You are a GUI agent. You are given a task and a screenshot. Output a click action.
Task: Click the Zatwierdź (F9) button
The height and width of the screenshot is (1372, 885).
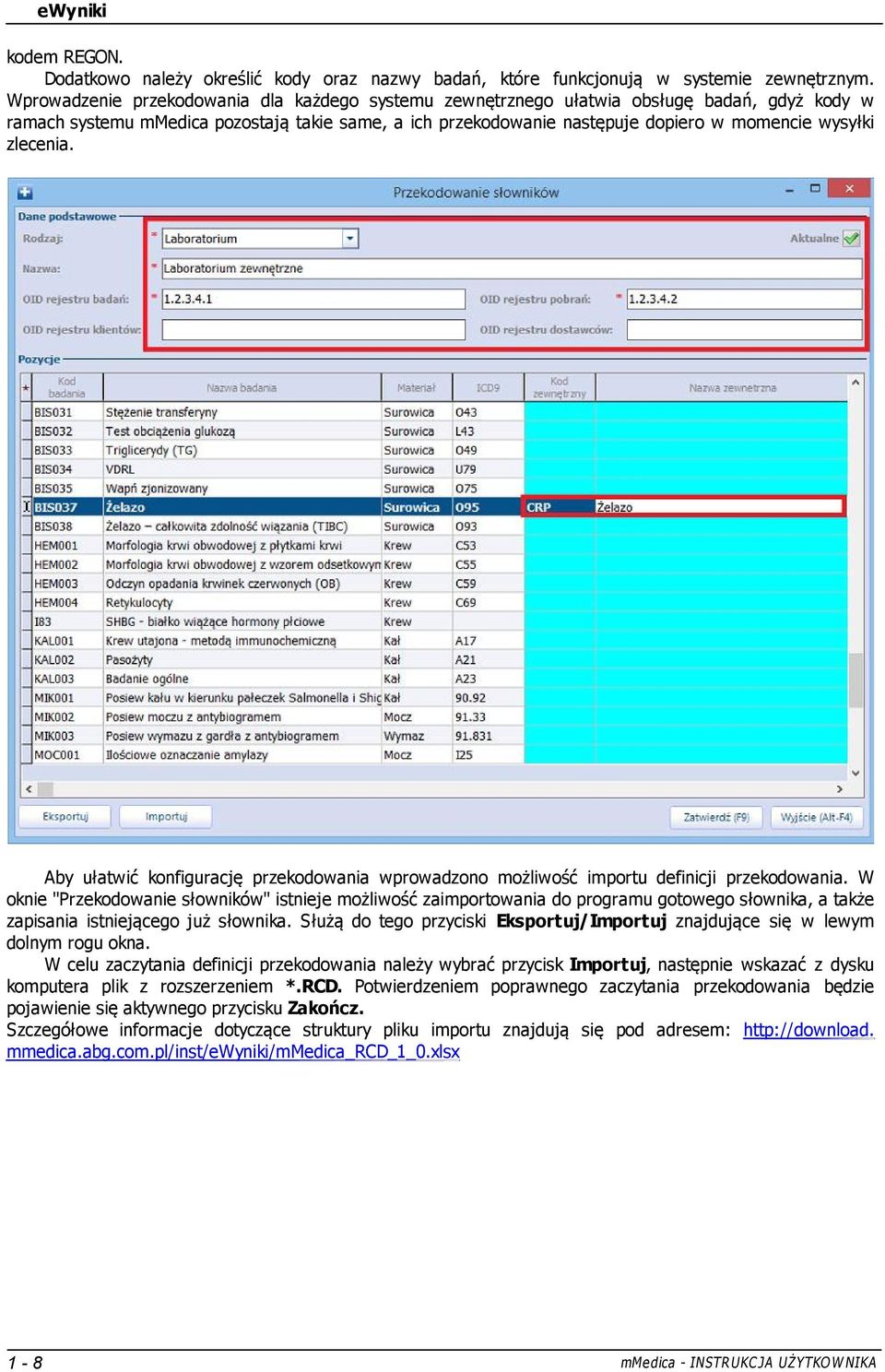tap(716, 817)
